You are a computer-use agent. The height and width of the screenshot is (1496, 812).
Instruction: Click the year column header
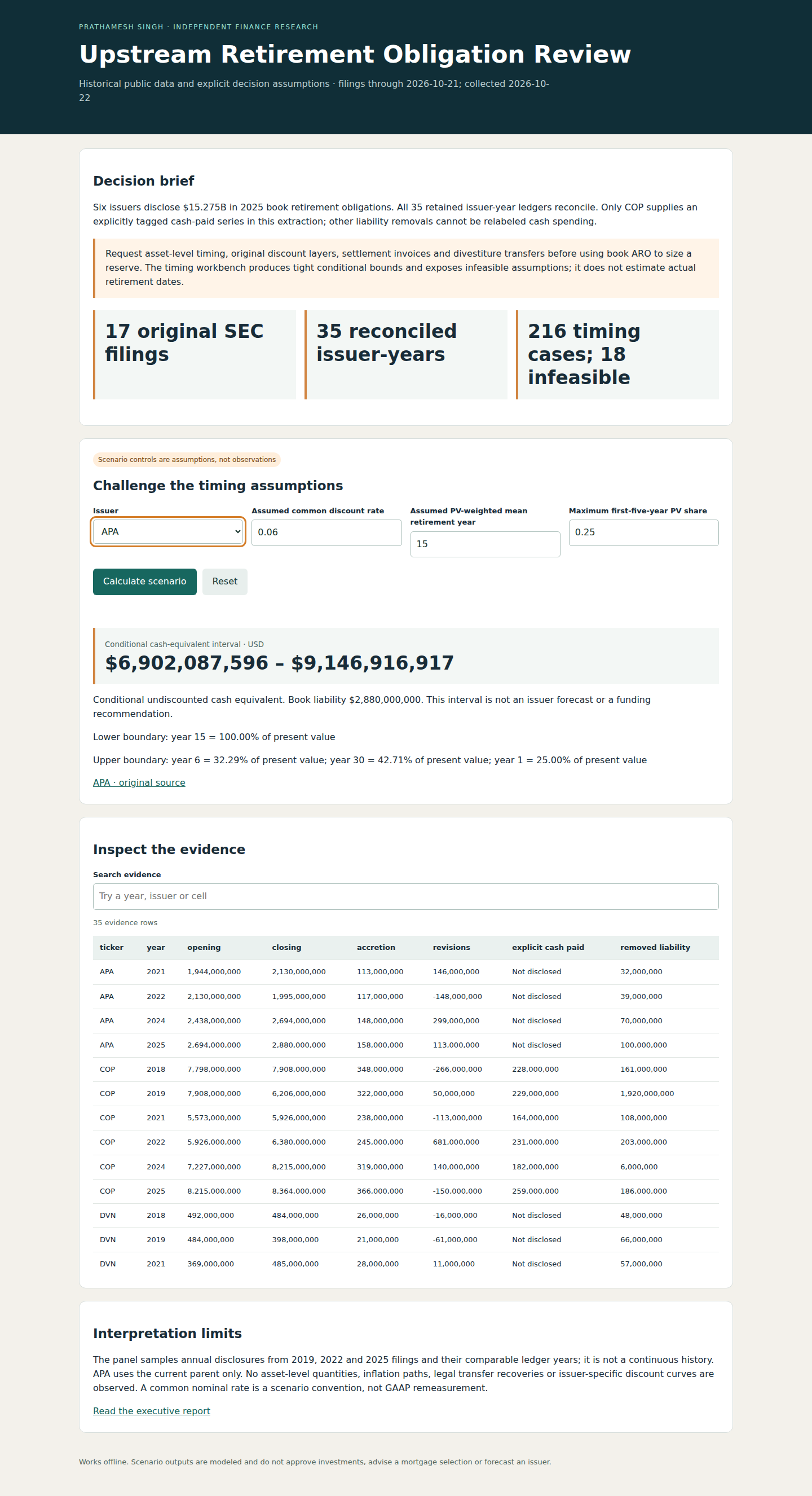156,947
